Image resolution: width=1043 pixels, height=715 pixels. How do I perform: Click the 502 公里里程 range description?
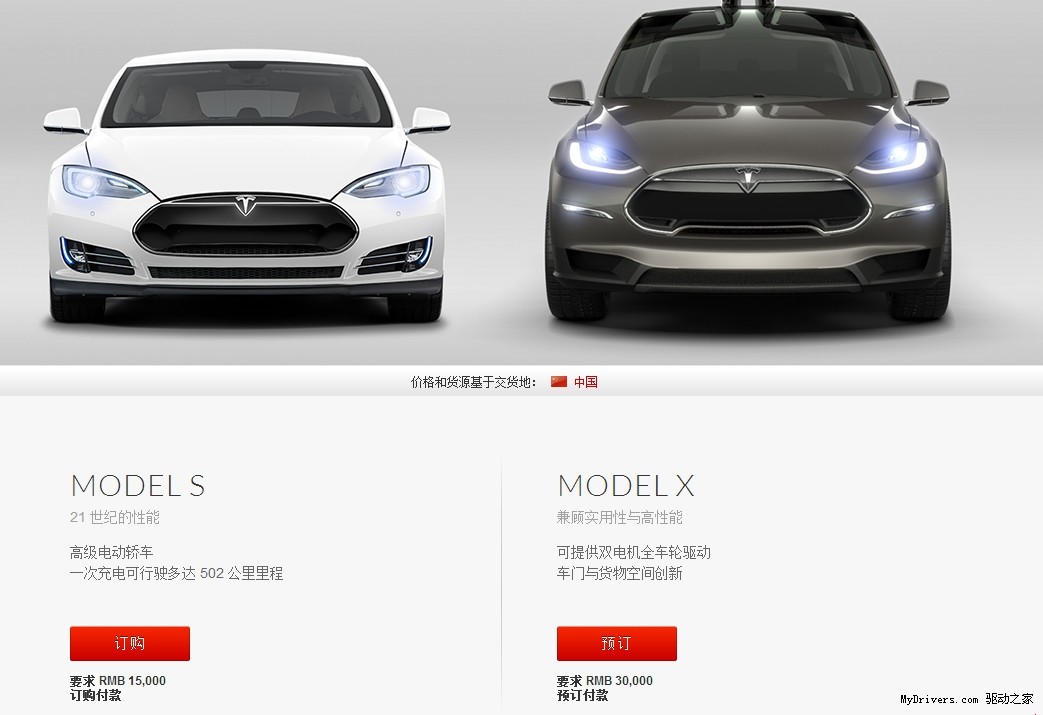[241, 573]
